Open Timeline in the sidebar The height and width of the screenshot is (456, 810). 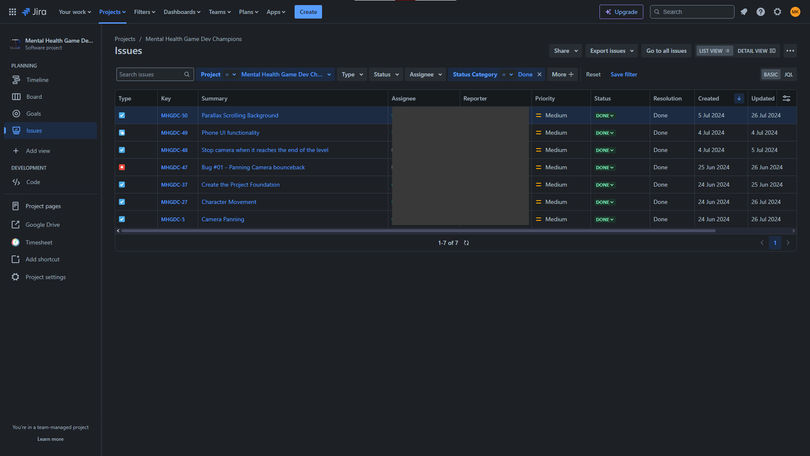51,80
